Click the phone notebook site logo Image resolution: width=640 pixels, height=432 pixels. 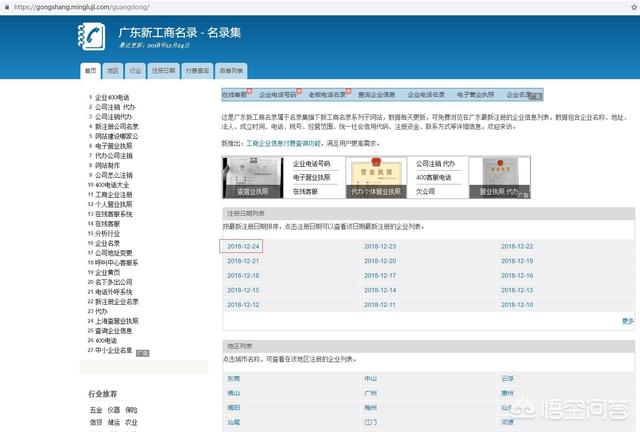point(92,37)
